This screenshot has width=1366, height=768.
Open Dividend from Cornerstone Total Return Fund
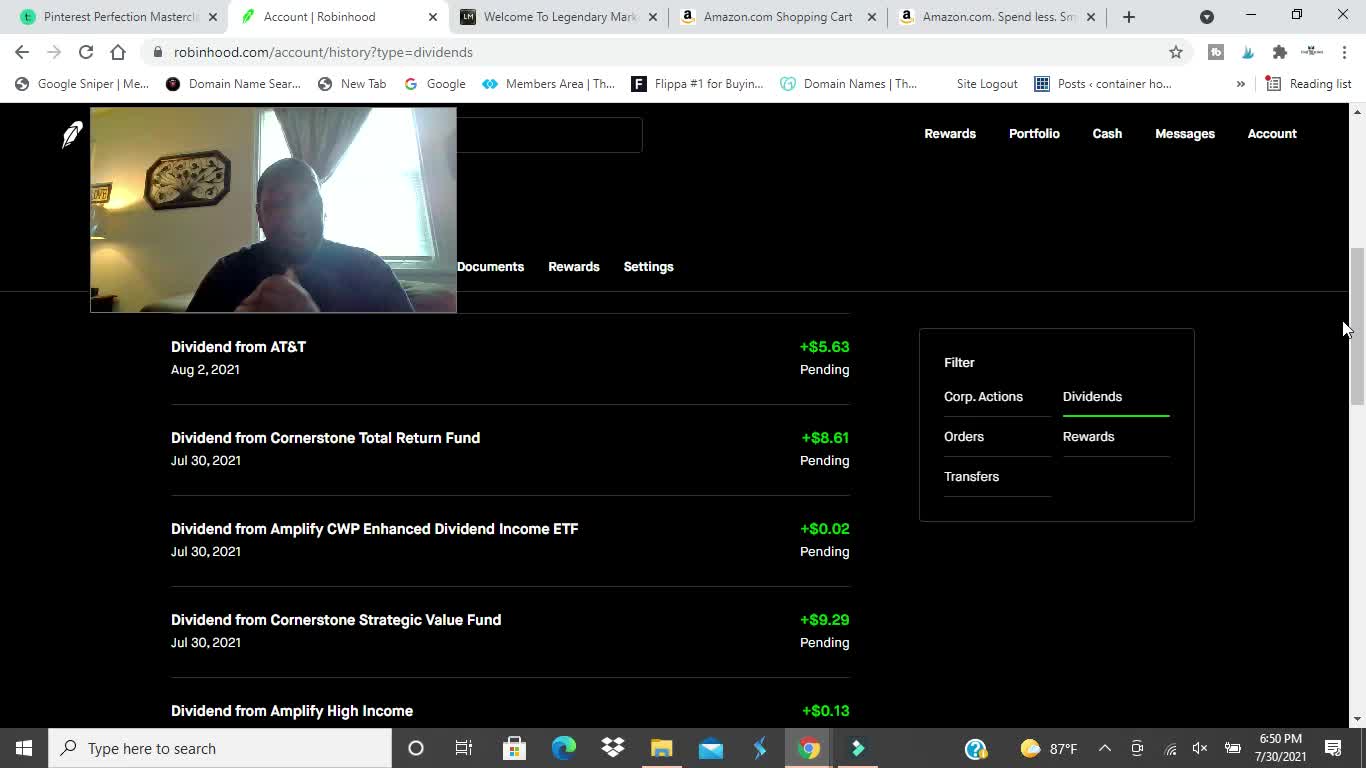pyautogui.click(x=510, y=449)
